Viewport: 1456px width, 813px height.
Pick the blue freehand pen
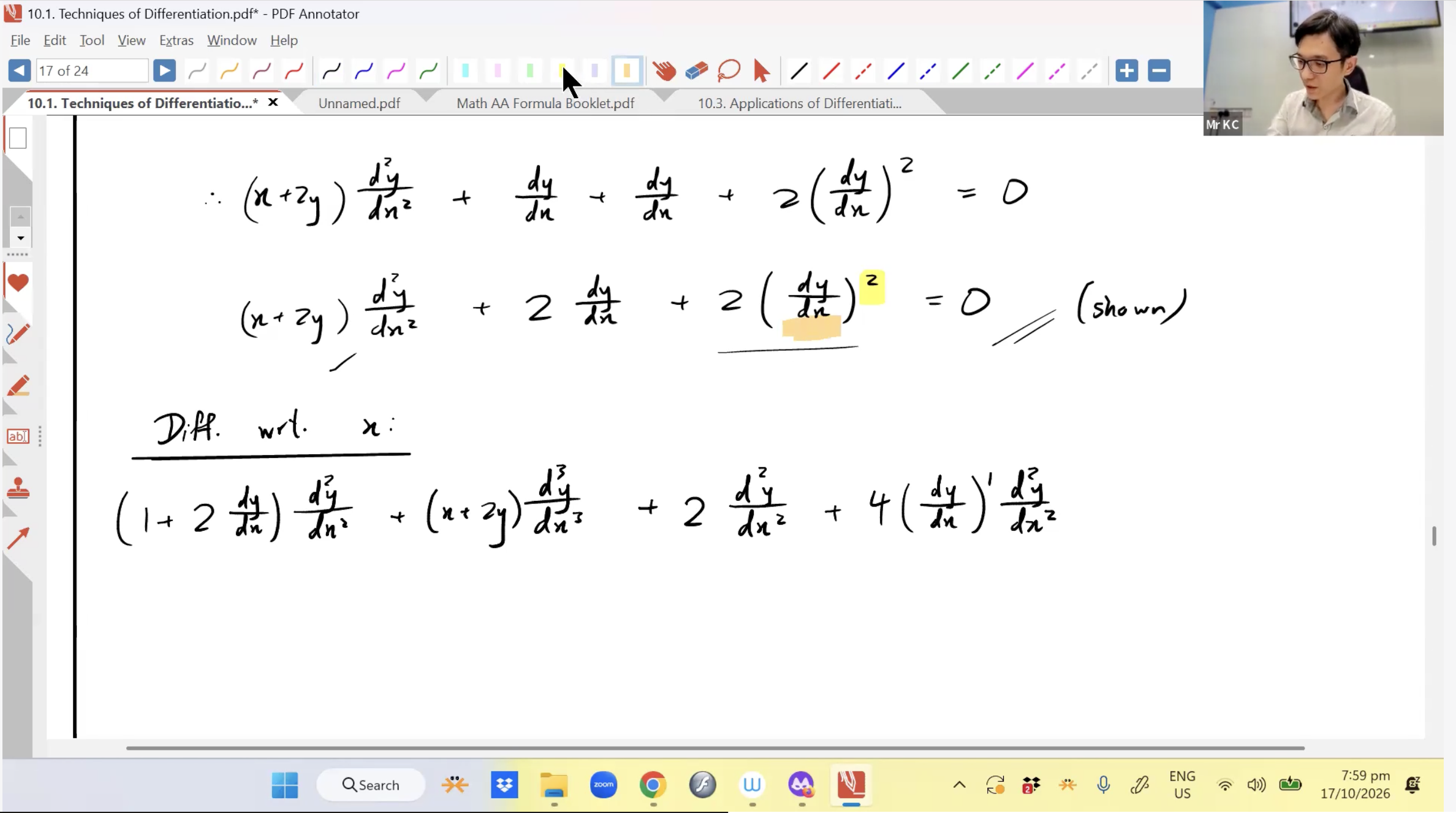pos(364,71)
